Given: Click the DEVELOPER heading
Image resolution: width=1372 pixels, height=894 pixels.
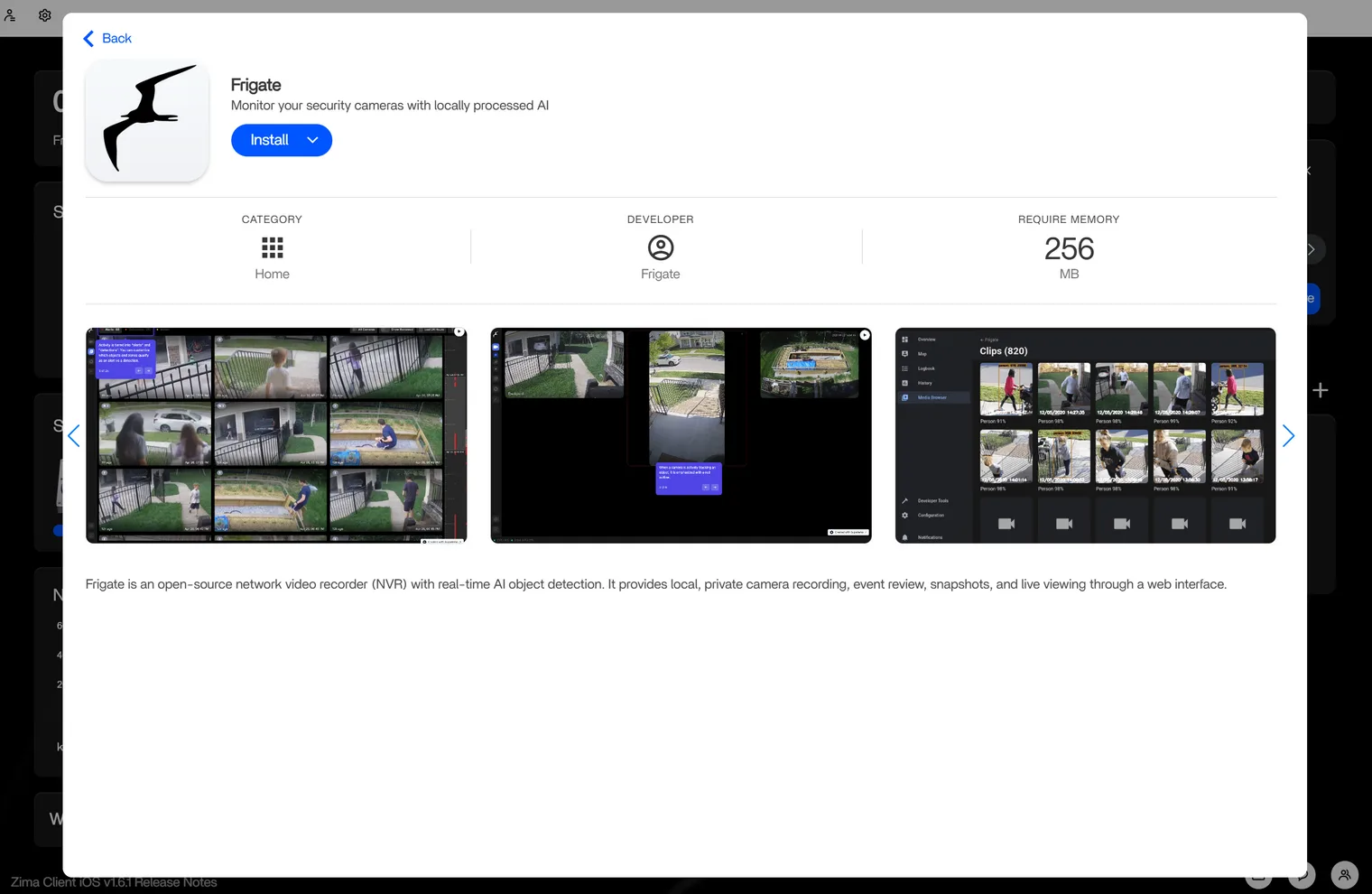Looking at the screenshot, I should pyautogui.click(x=661, y=219).
